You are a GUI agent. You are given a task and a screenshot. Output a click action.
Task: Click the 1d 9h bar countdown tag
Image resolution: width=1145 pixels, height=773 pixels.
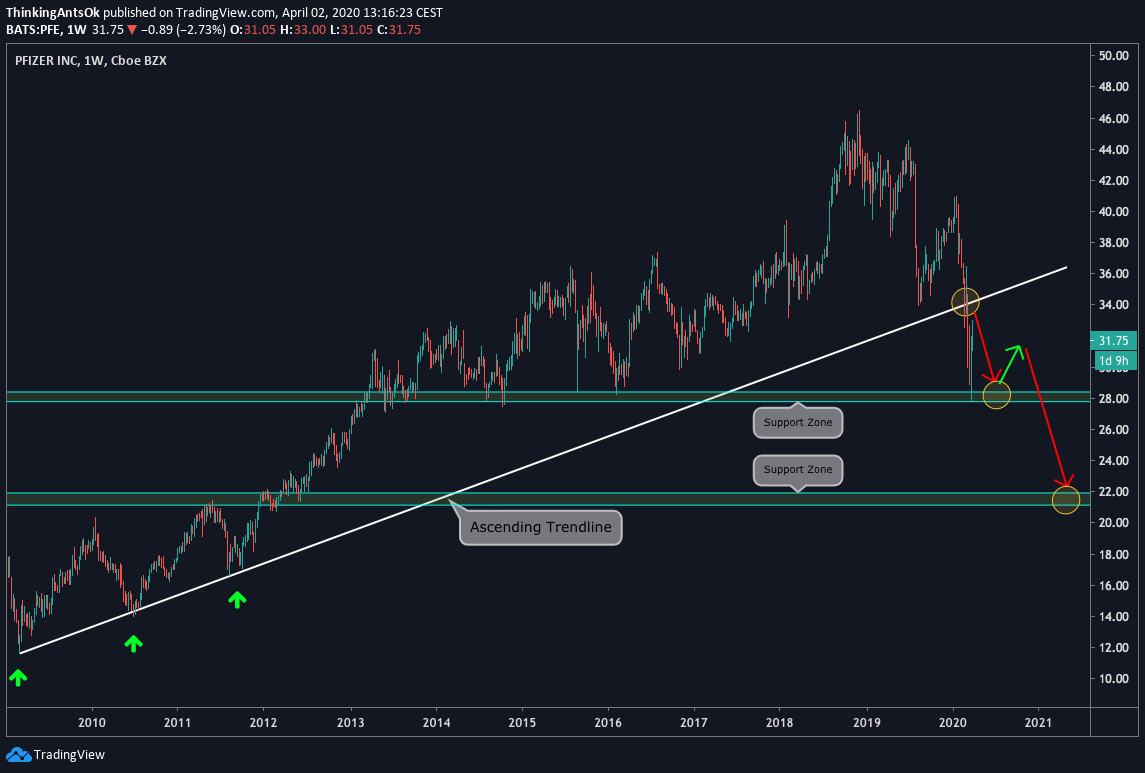(x=1114, y=360)
